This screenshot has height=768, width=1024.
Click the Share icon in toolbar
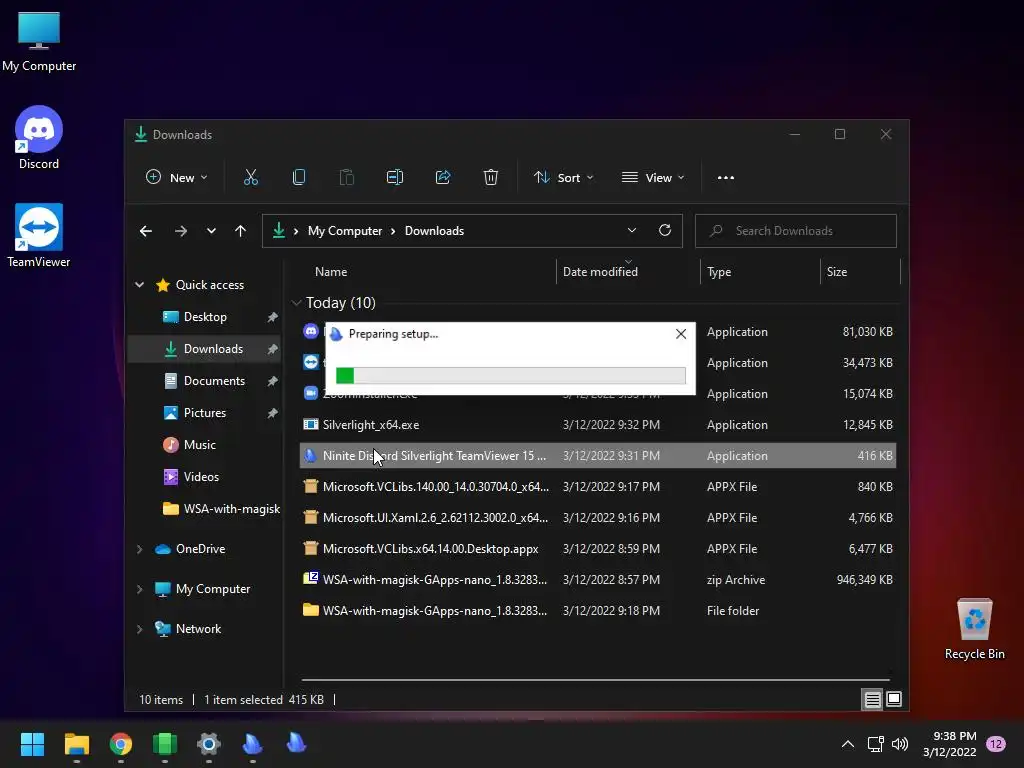click(443, 178)
